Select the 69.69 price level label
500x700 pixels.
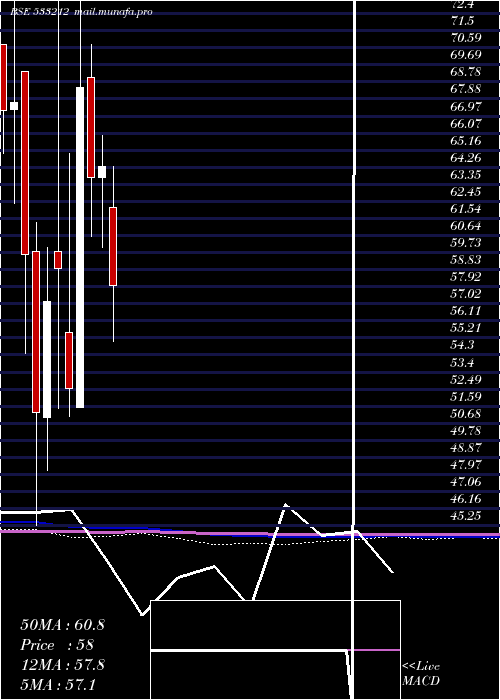(466, 55)
